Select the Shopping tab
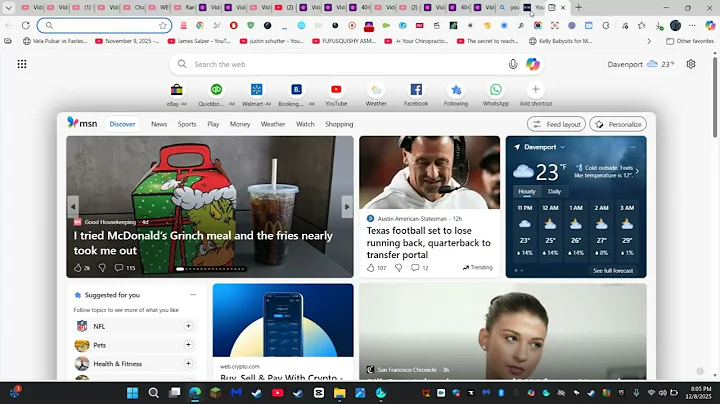 pyautogui.click(x=339, y=124)
